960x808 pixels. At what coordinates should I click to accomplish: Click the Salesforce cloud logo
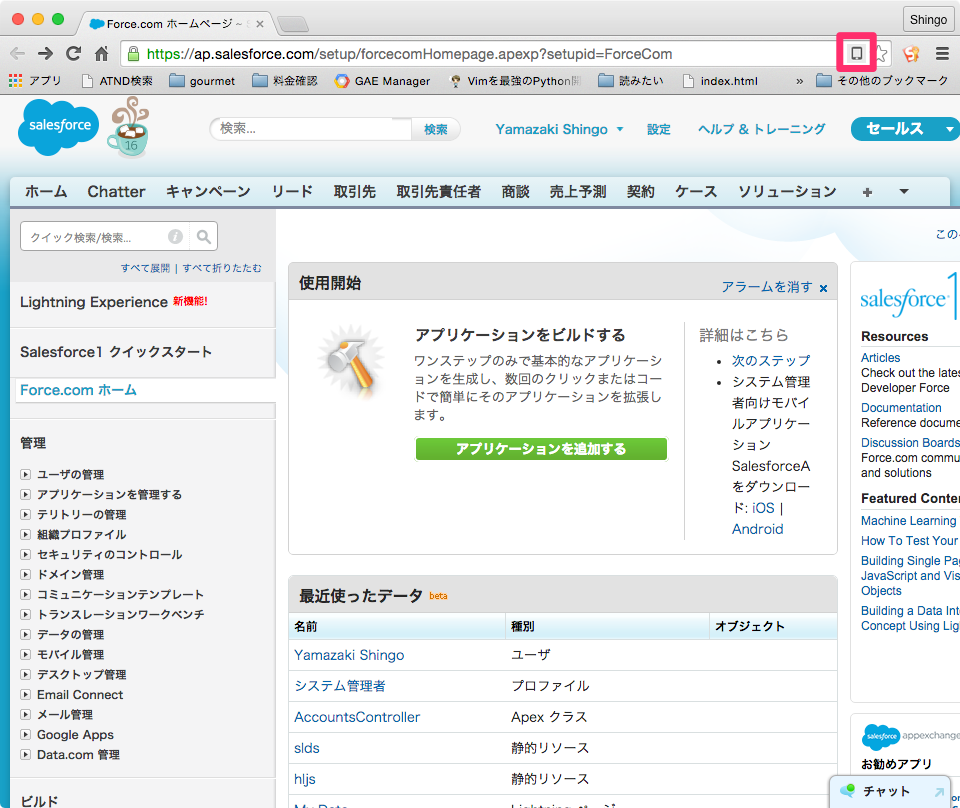[x=59, y=127]
